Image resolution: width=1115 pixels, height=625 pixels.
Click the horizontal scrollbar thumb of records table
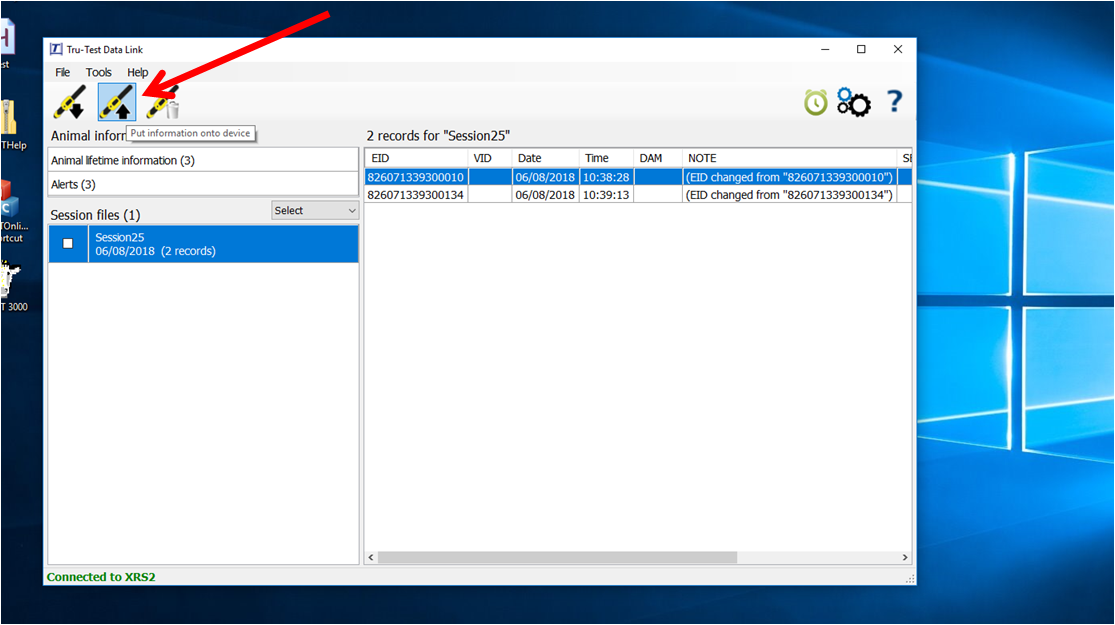[558, 557]
